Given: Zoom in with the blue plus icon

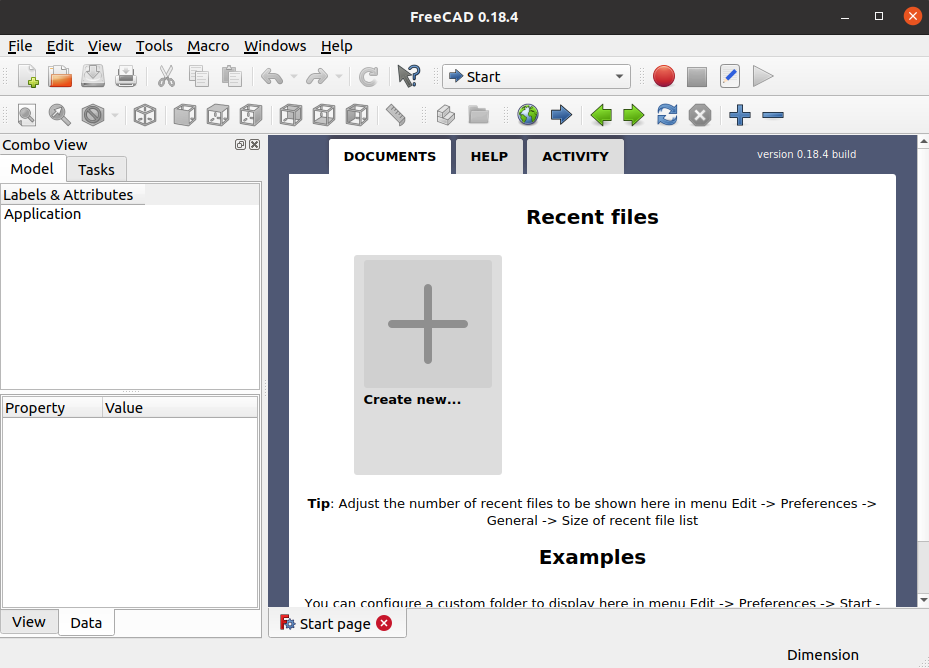Looking at the screenshot, I should pyautogui.click(x=740, y=115).
